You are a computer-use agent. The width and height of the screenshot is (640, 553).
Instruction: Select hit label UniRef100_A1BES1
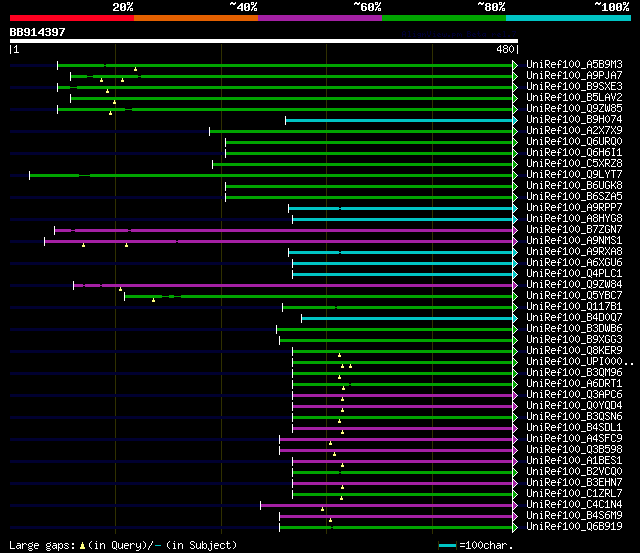coord(574,461)
